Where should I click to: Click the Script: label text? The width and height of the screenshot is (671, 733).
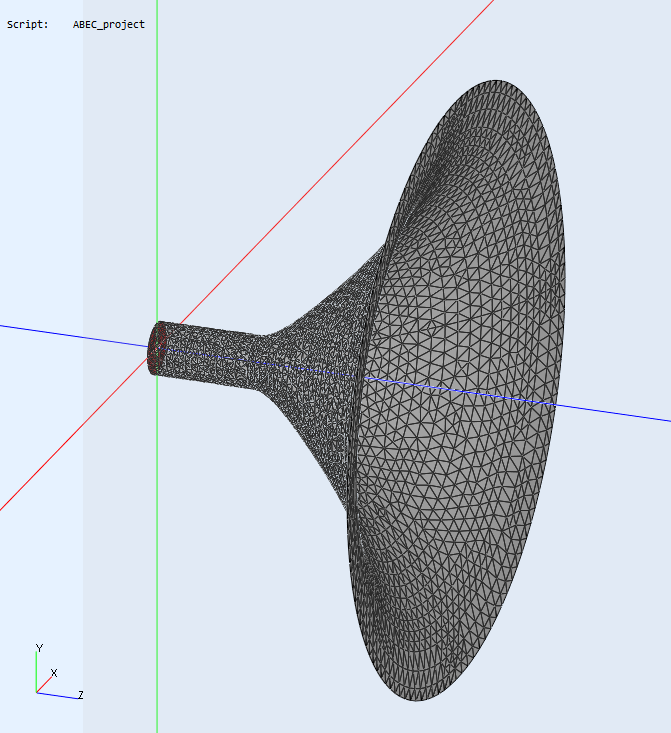click(x=28, y=24)
